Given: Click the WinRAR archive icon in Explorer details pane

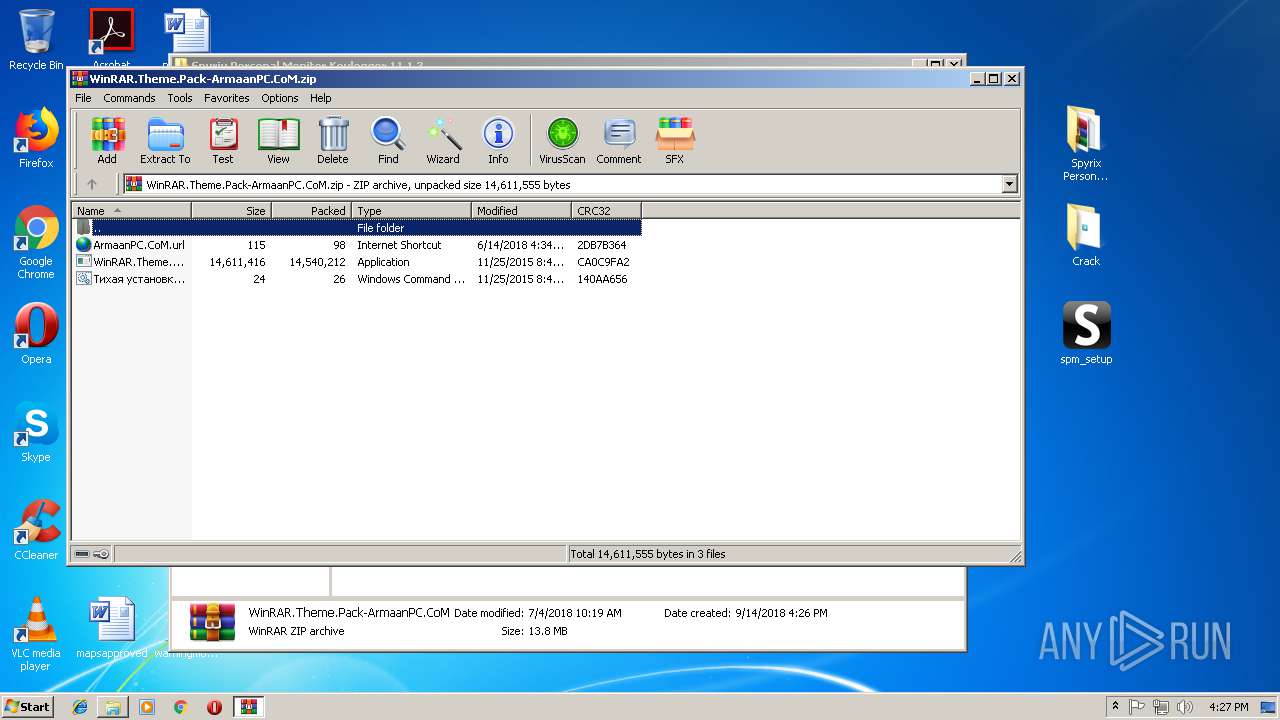Looking at the screenshot, I should [x=213, y=622].
